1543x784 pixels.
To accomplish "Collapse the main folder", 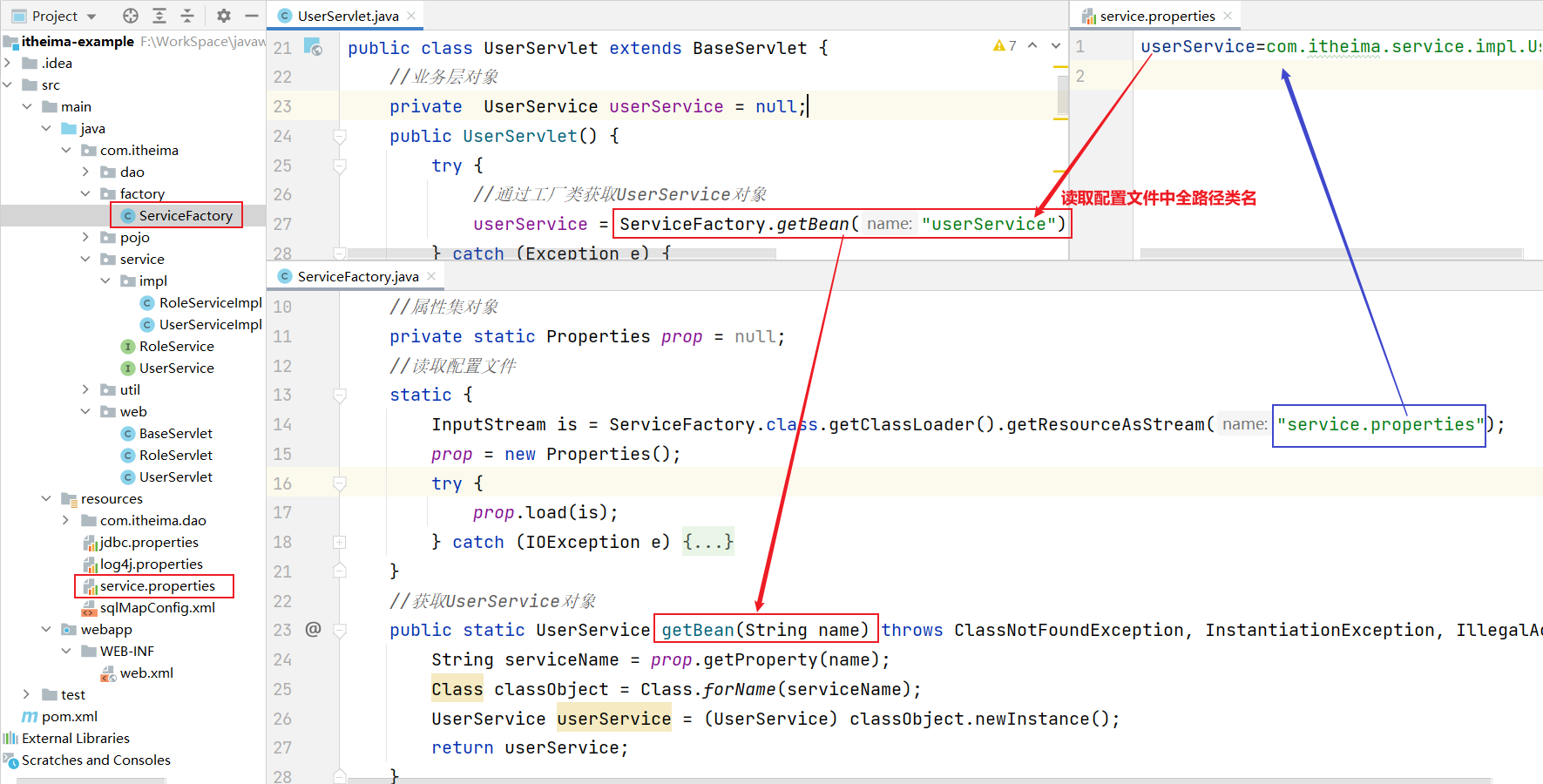I will click(27, 106).
